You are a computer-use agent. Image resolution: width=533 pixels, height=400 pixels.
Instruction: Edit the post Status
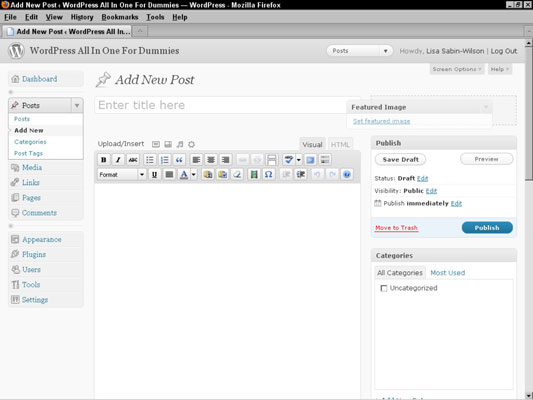[423, 178]
